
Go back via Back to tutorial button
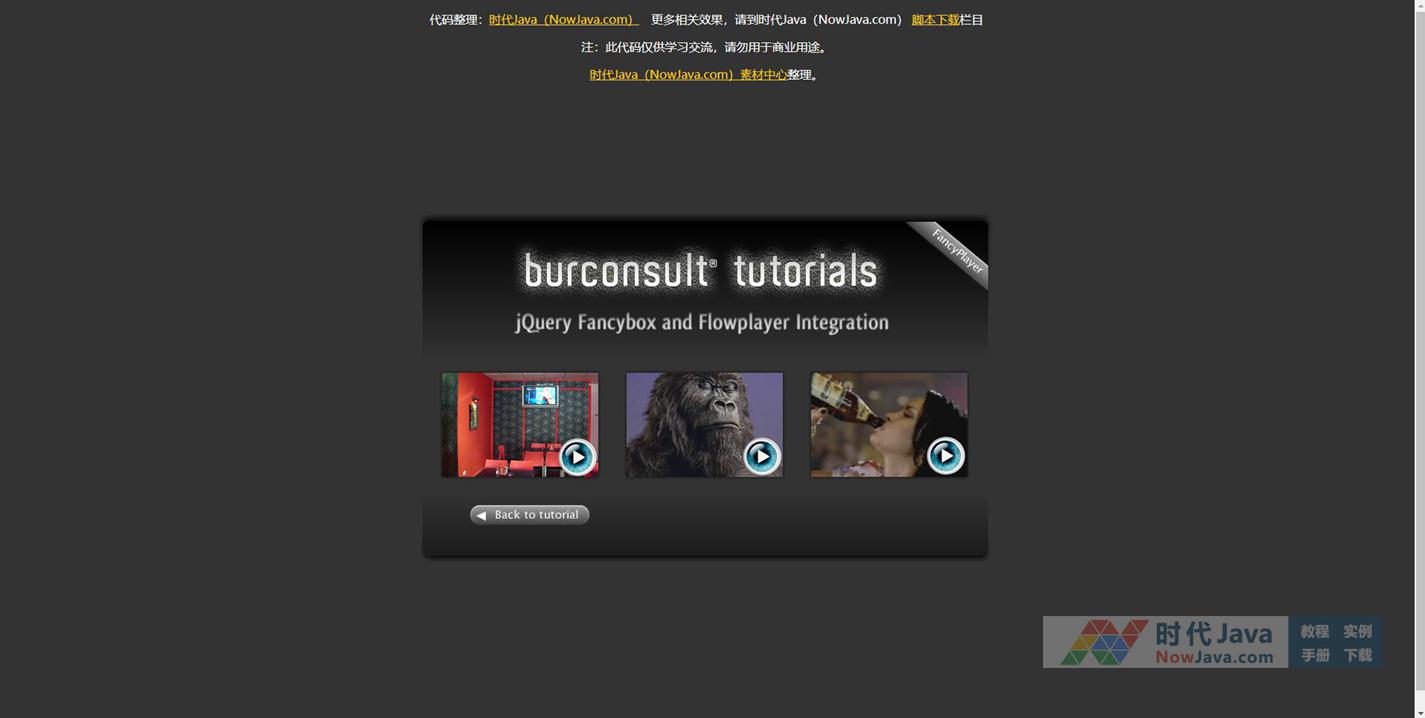tap(529, 515)
